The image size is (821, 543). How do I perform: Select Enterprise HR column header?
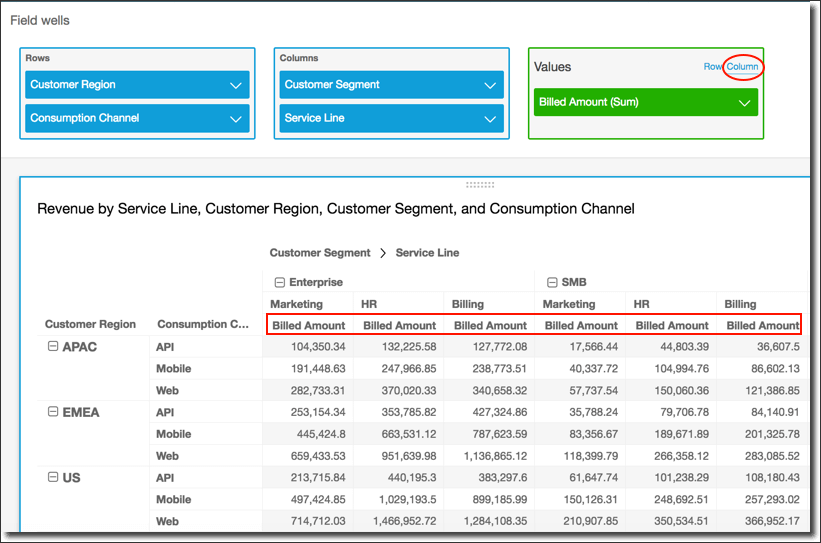(x=369, y=304)
